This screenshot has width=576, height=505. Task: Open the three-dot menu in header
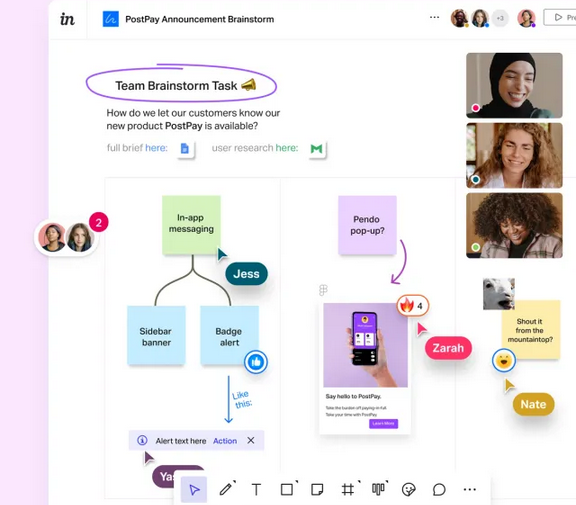[x=434, y=17]
